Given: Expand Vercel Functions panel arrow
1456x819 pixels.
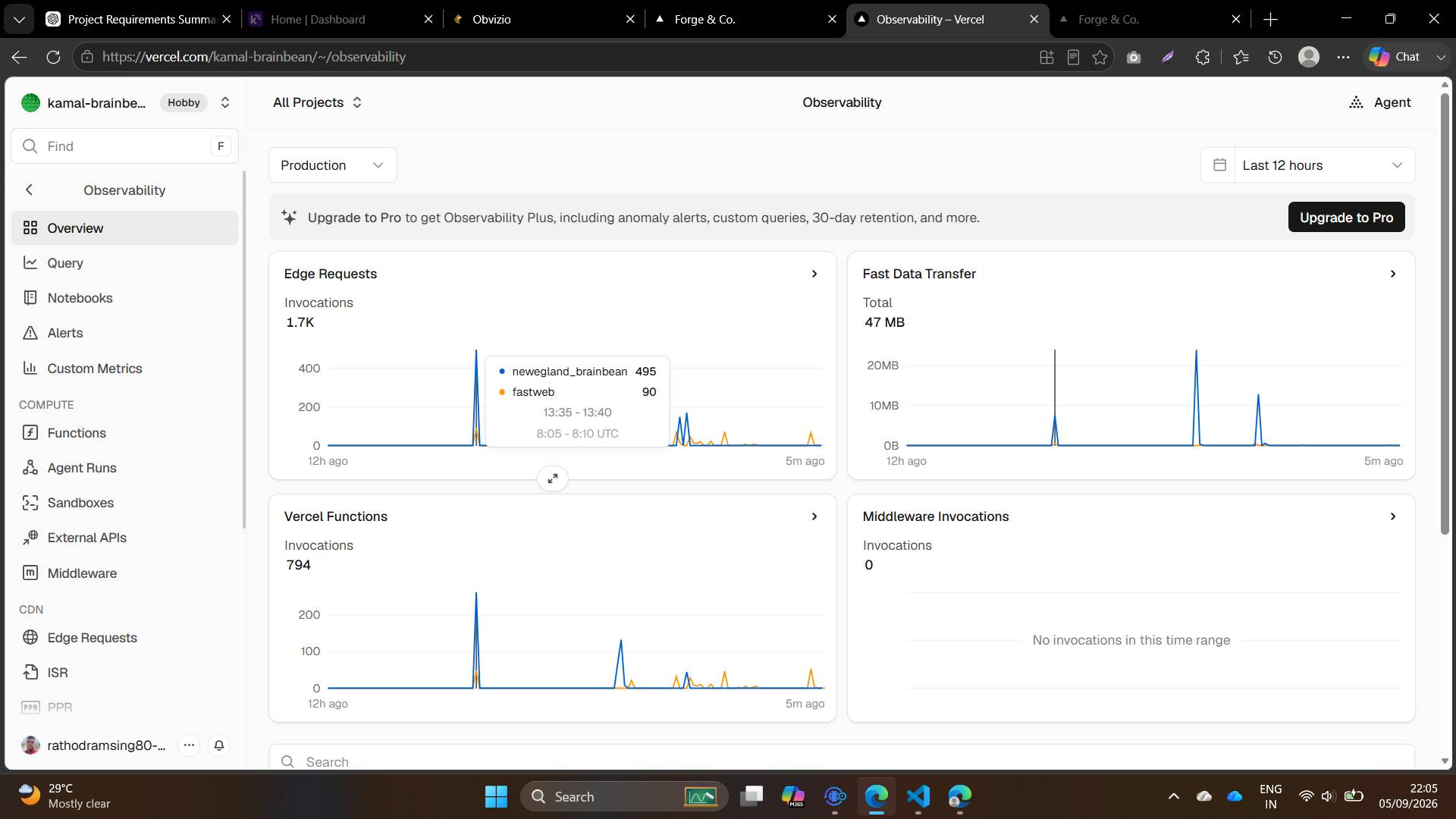Looking at the screenshot, I should [x=814, y=516].
